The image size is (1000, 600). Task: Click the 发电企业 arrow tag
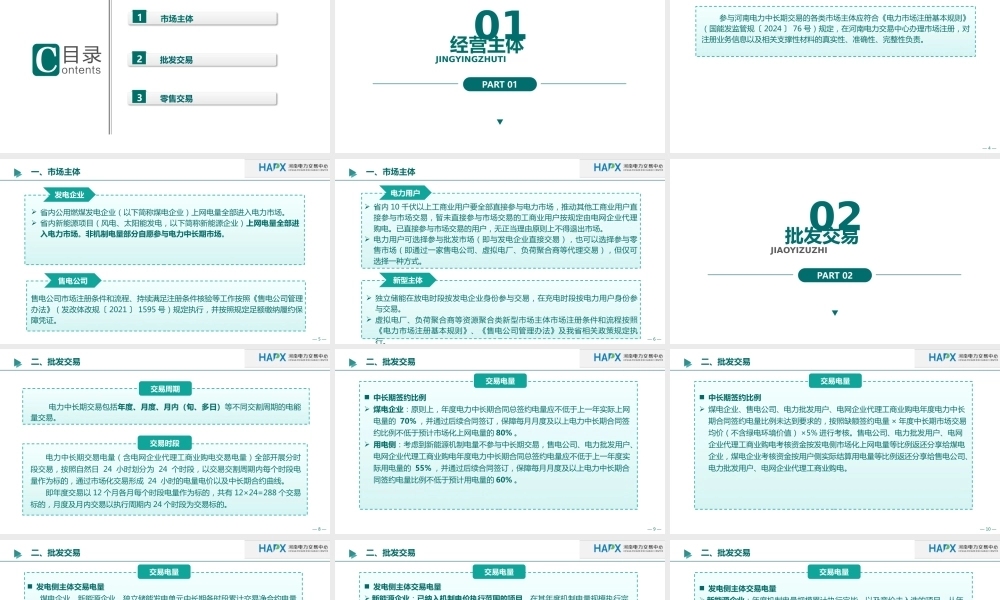[69, 194]
